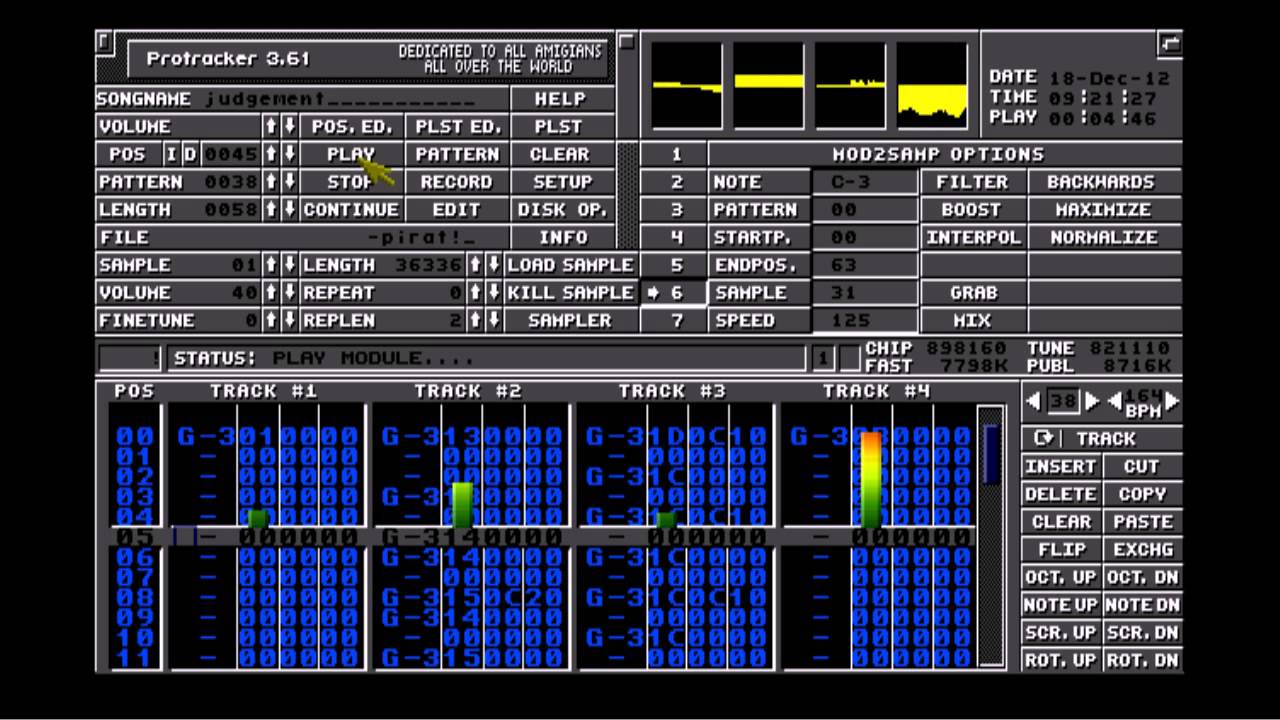Toggle the FILTER option
1280x720 pixels.
pyautogui.click(x=972, y=182)
